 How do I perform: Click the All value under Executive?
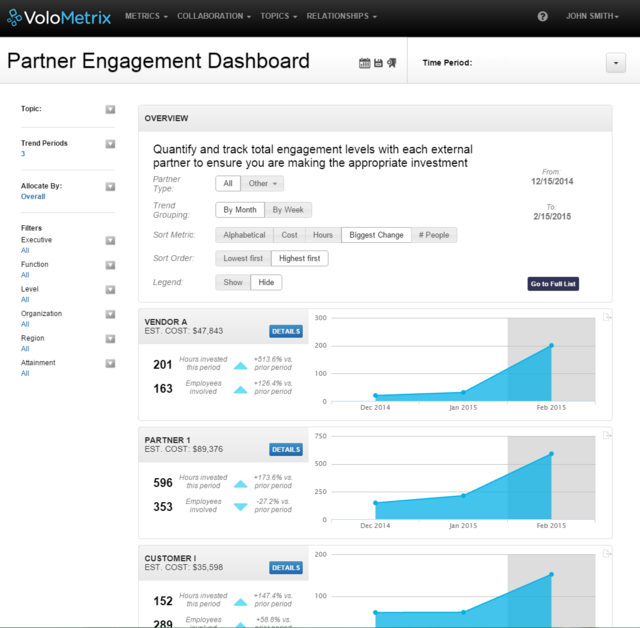[x=25, y=251]
